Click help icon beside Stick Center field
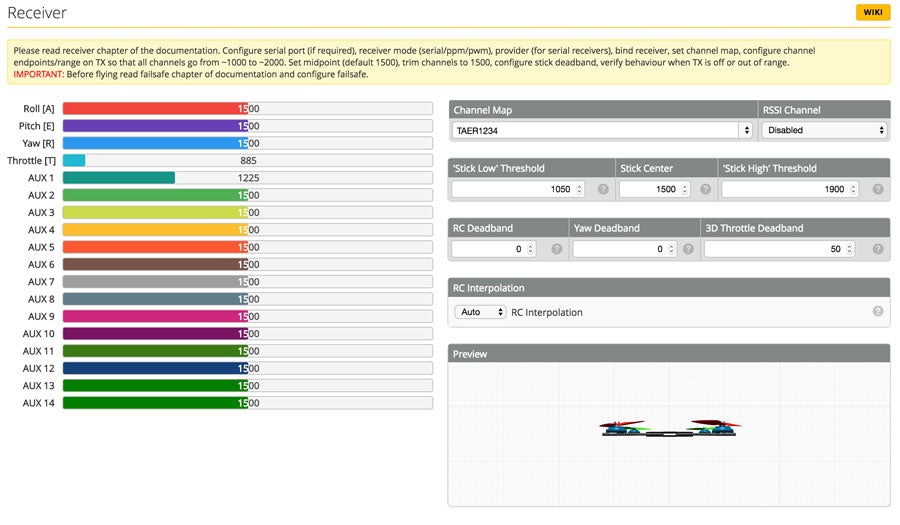This screenshot has width=900, height=525. point(706,189)
